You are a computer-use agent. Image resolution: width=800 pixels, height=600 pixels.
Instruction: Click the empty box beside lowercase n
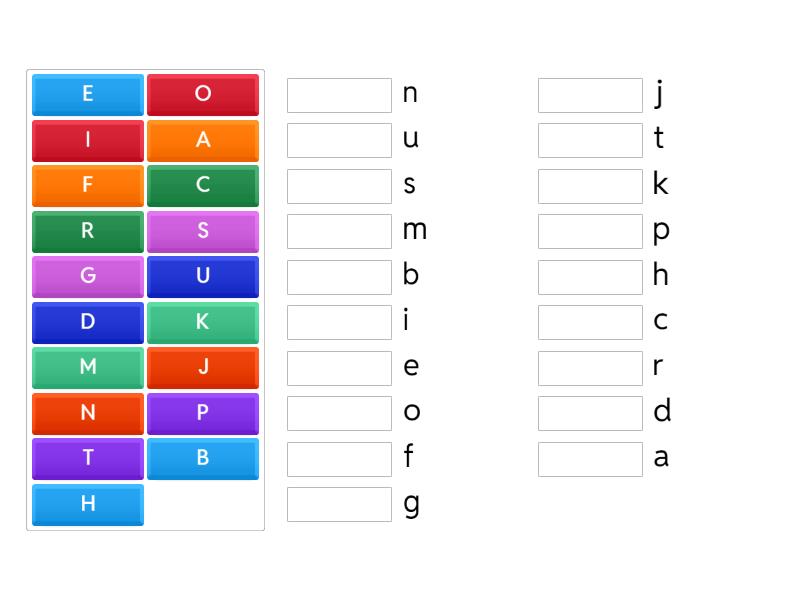click(x=338, y=94)
